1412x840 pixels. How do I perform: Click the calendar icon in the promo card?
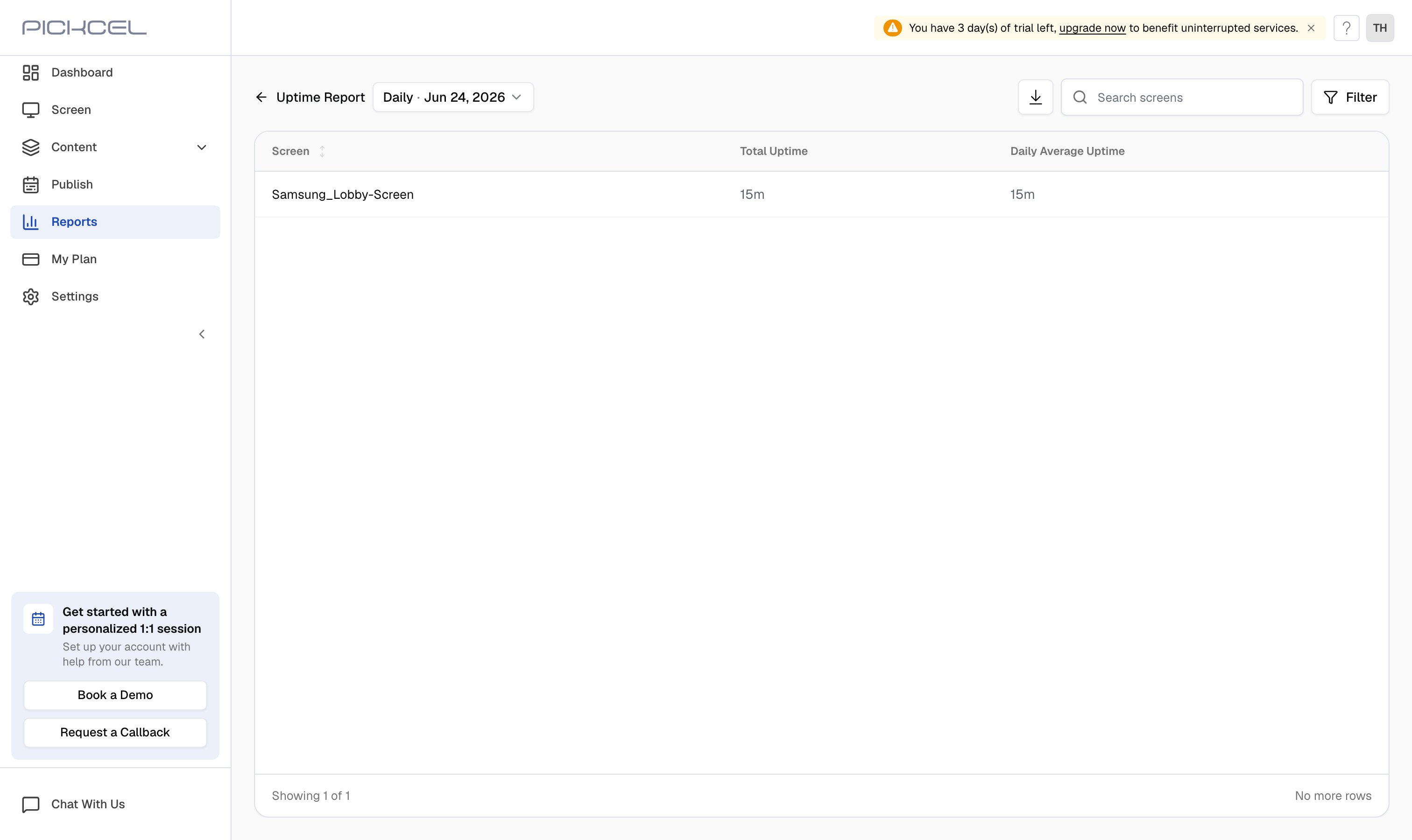point(38,619)
